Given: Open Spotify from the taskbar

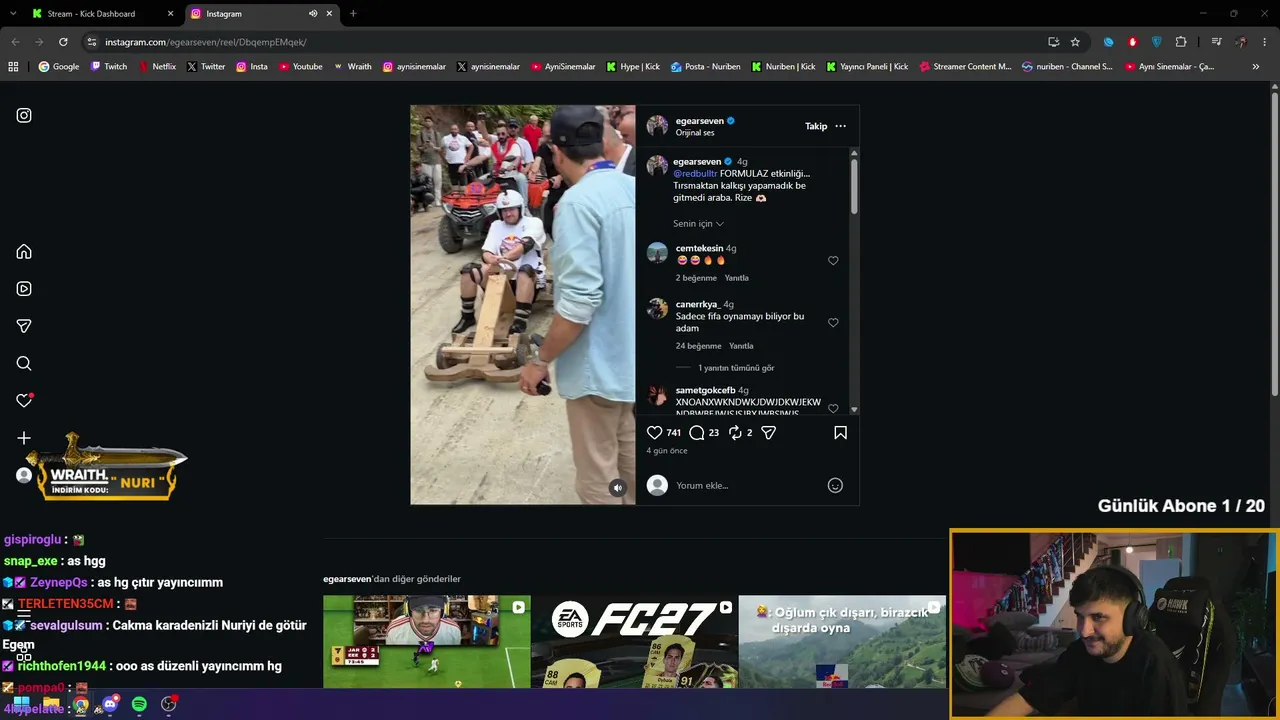Looking at the screenshot, I should pyautogui.click(x=139, y=705).
